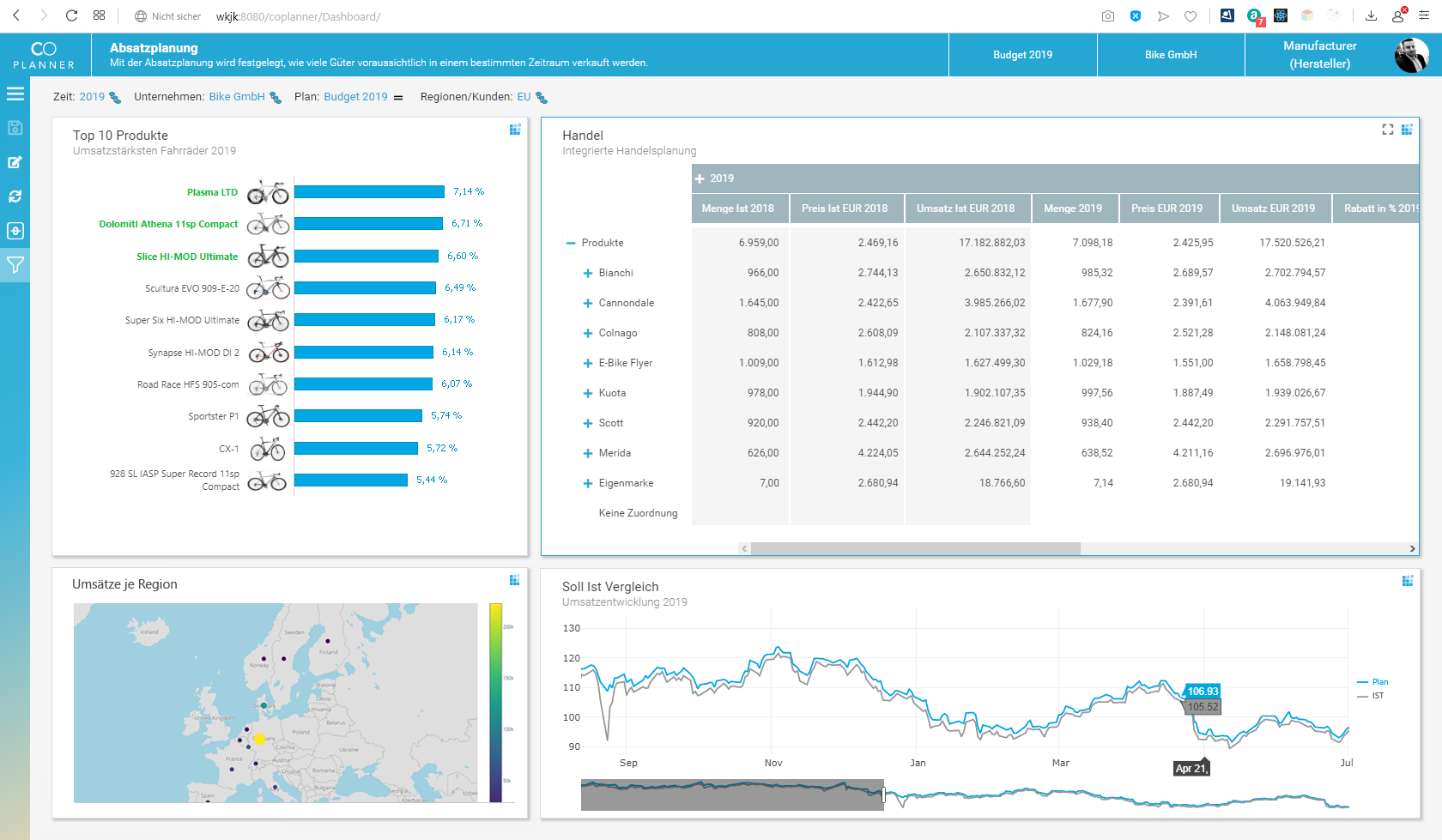The image size is (1442, 840).
Task: Click the Save icon in the sidebar
Action: [15, 128]
